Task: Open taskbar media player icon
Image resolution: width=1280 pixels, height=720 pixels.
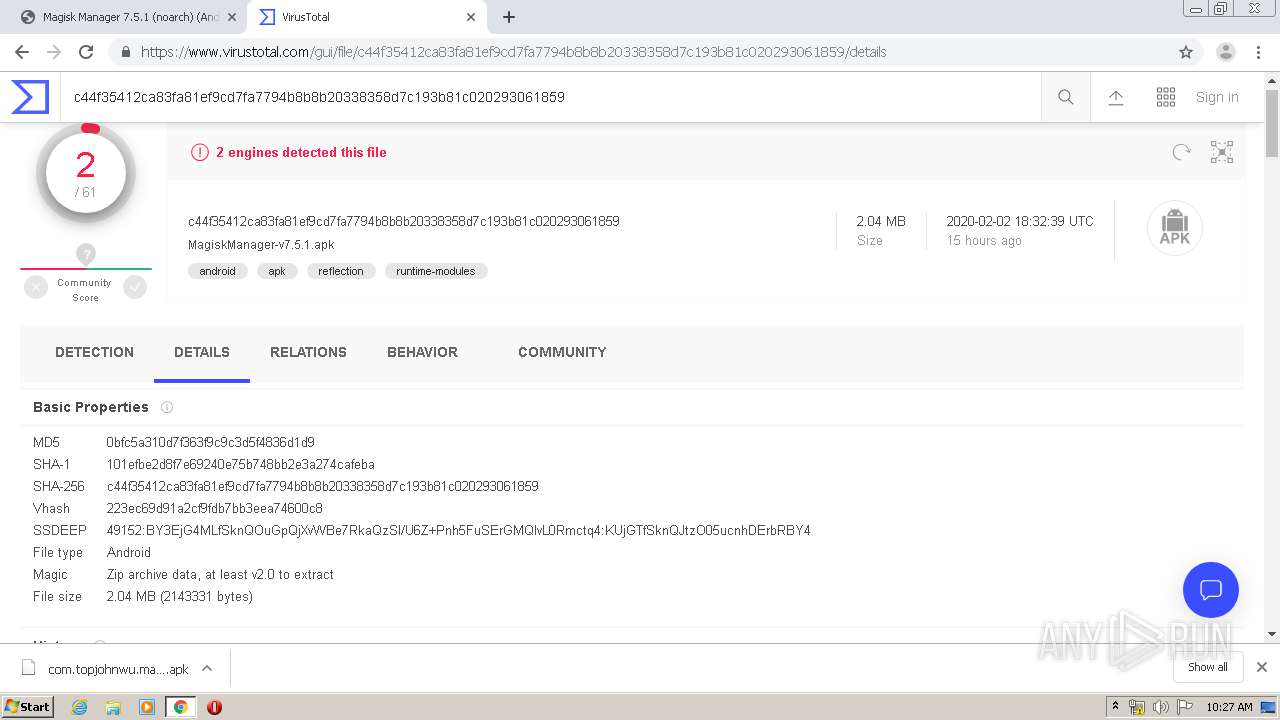Action: tap(147, 707)
